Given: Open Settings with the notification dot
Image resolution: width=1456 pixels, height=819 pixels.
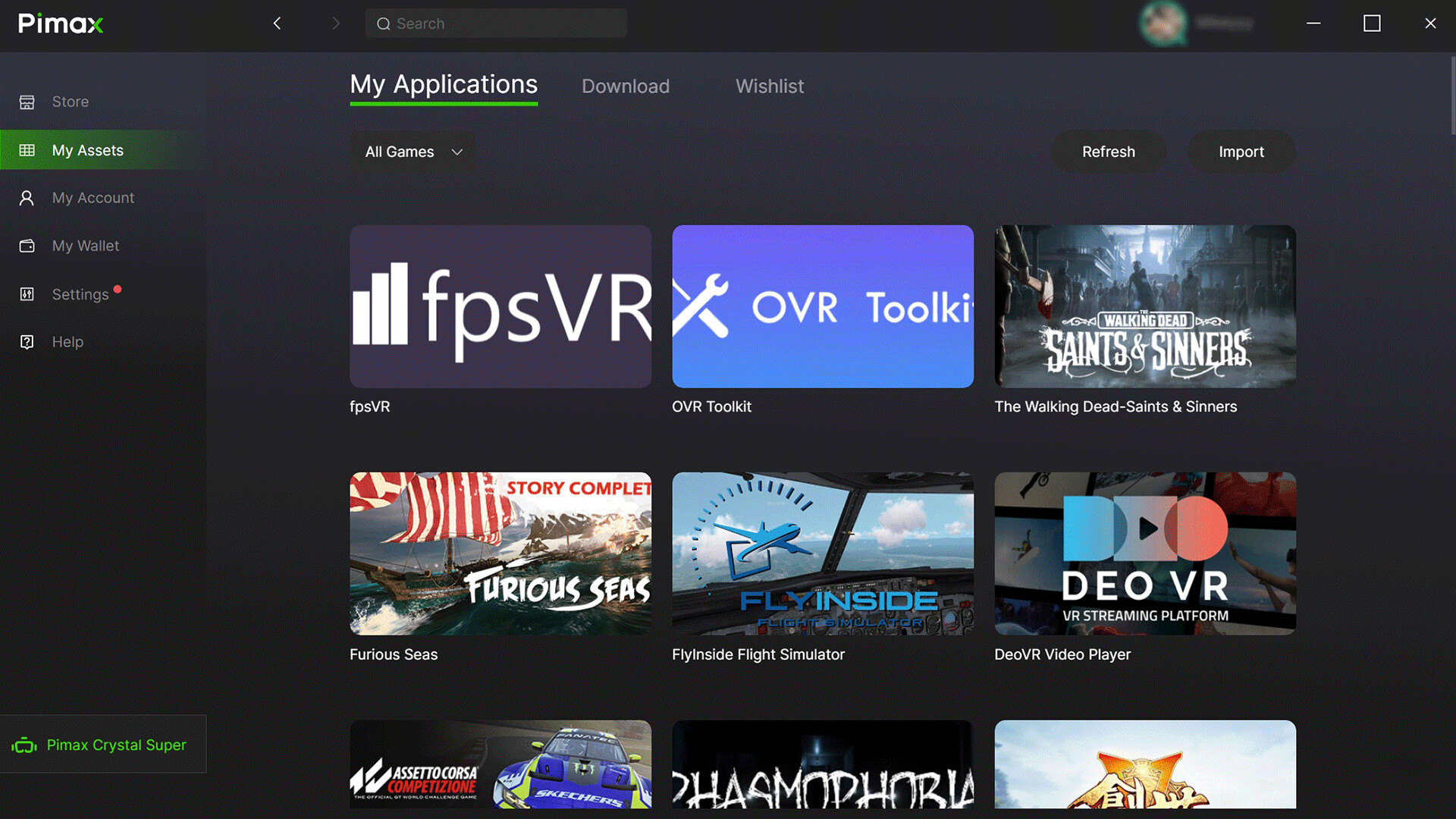Looking at the screenshot, I should click(80, 293).
